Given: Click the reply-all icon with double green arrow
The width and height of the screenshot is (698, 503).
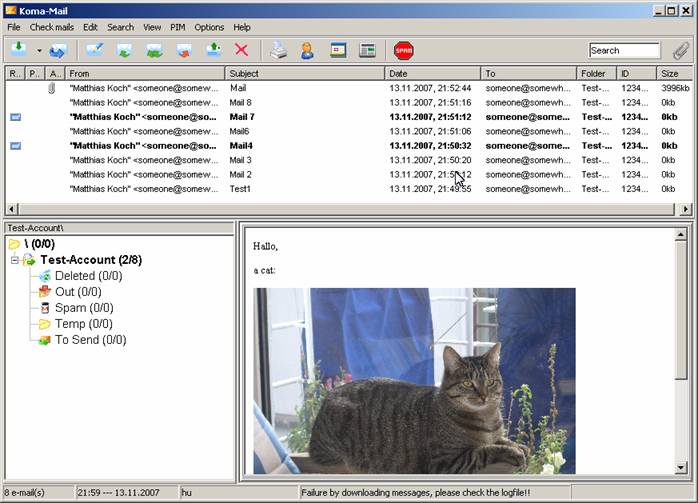Looking at the screenshot, I should (154, 50).
